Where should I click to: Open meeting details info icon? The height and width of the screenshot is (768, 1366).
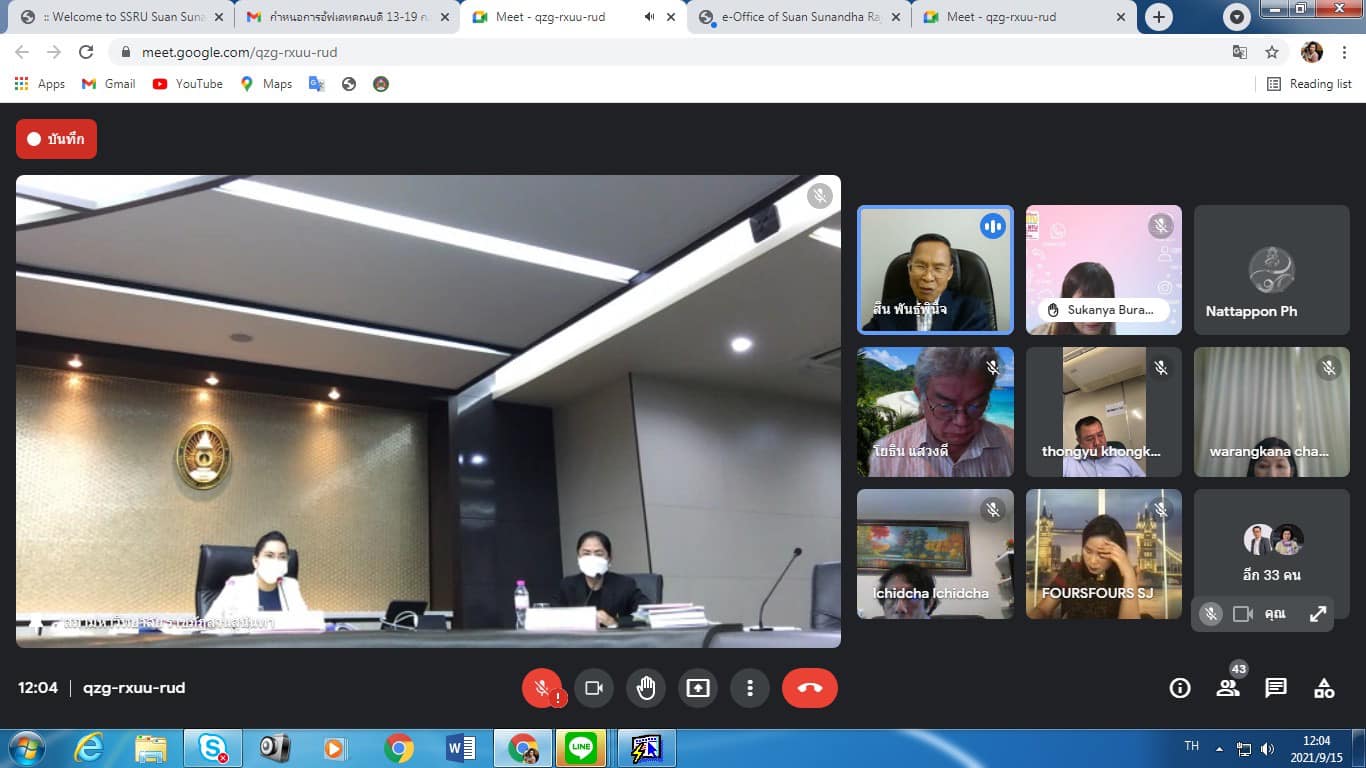point(1180,688)
